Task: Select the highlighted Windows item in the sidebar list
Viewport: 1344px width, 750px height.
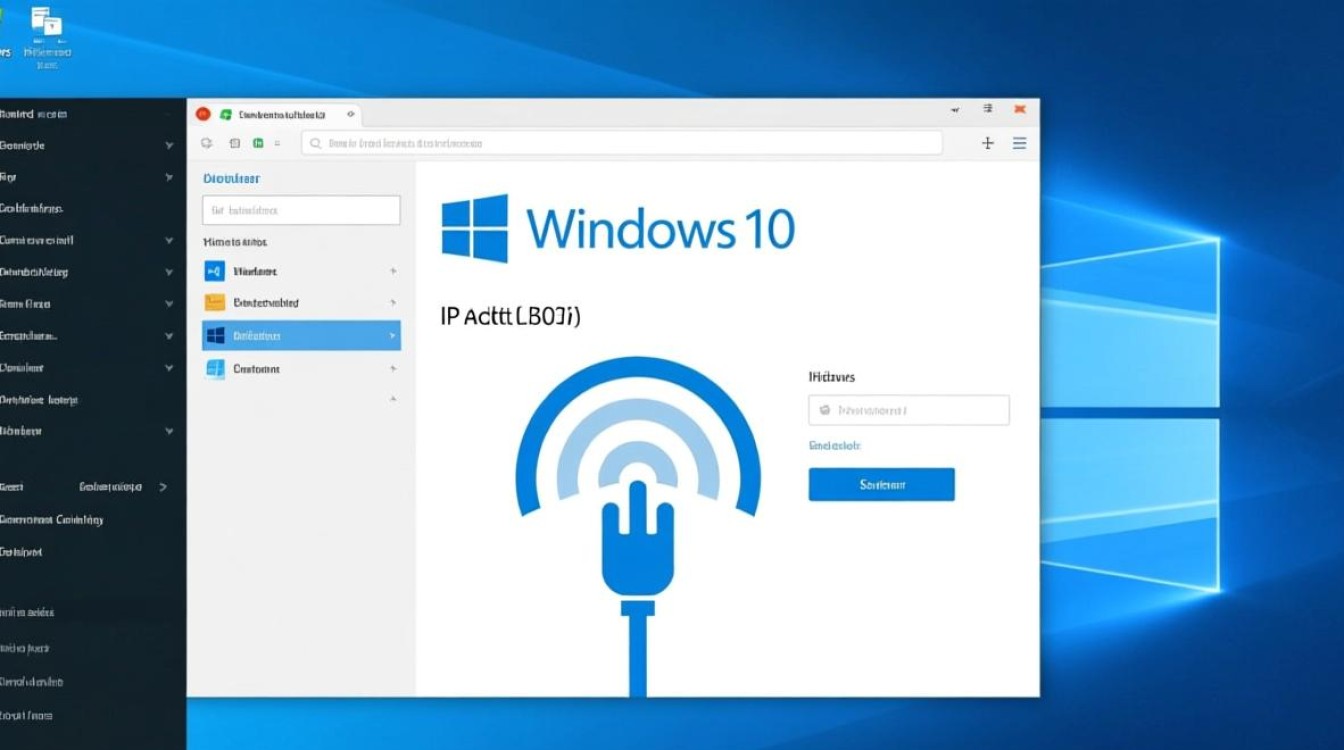Action: (300, 335)
